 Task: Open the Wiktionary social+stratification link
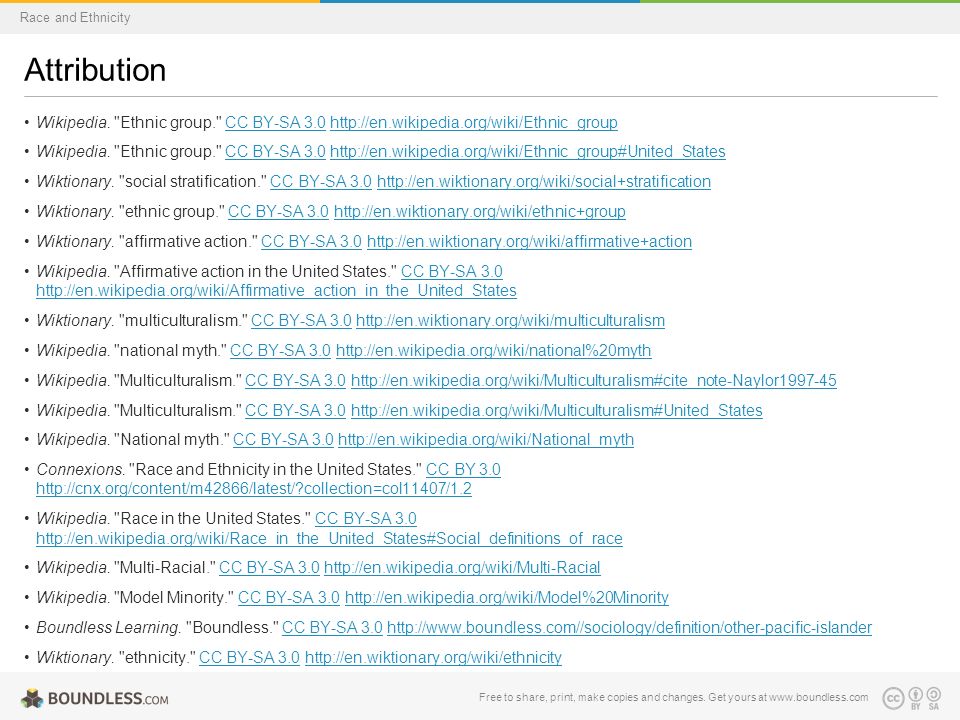point(544,181)
